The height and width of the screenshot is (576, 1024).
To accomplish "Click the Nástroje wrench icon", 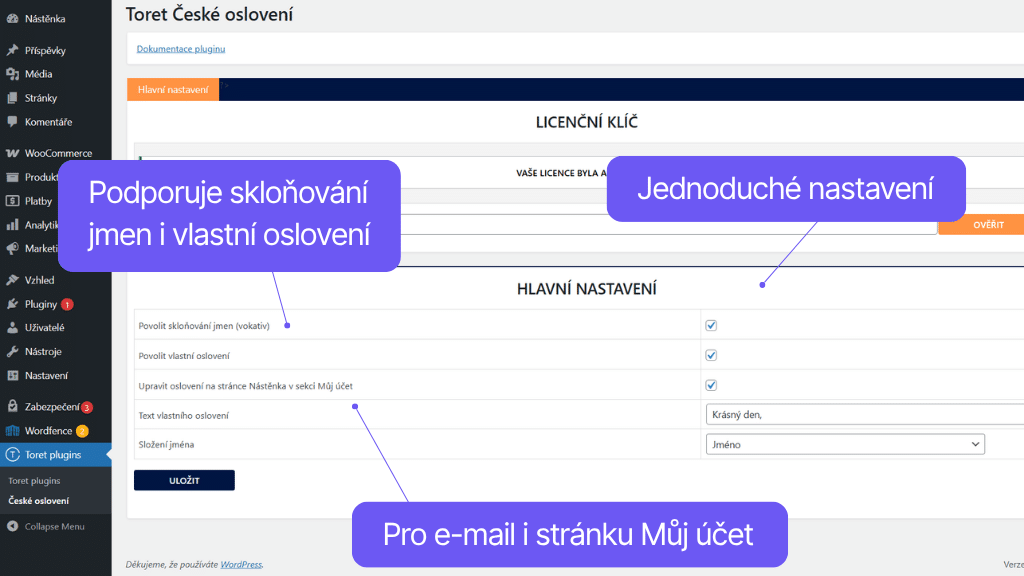I will pos(12,351).
